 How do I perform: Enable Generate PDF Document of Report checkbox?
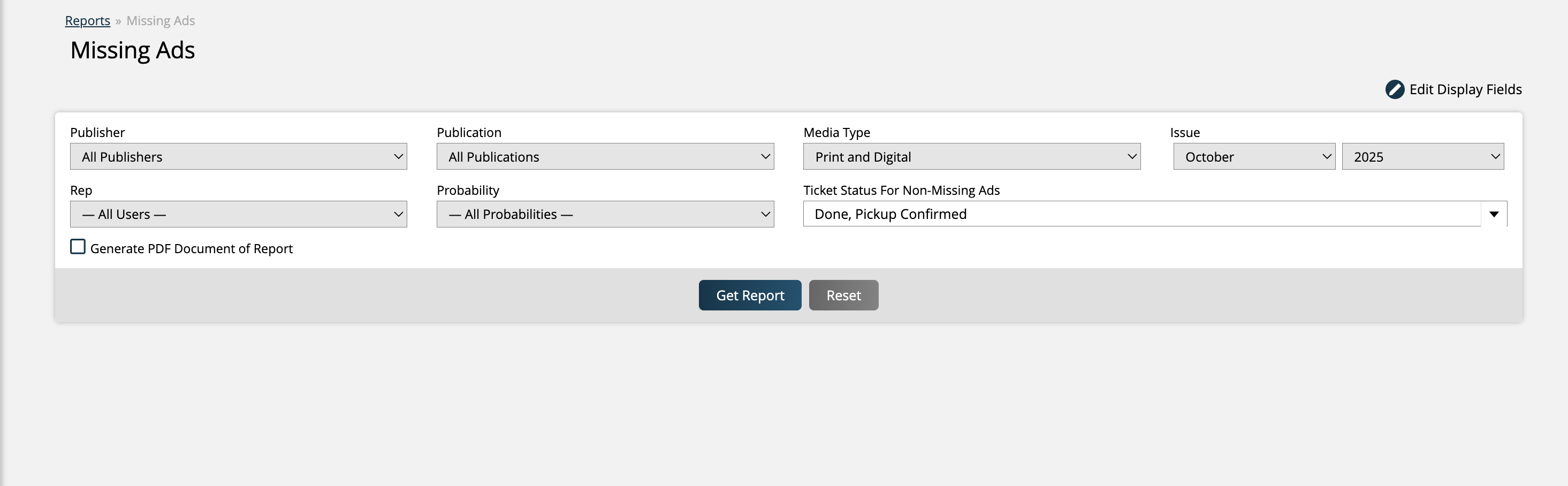(78, 247)
